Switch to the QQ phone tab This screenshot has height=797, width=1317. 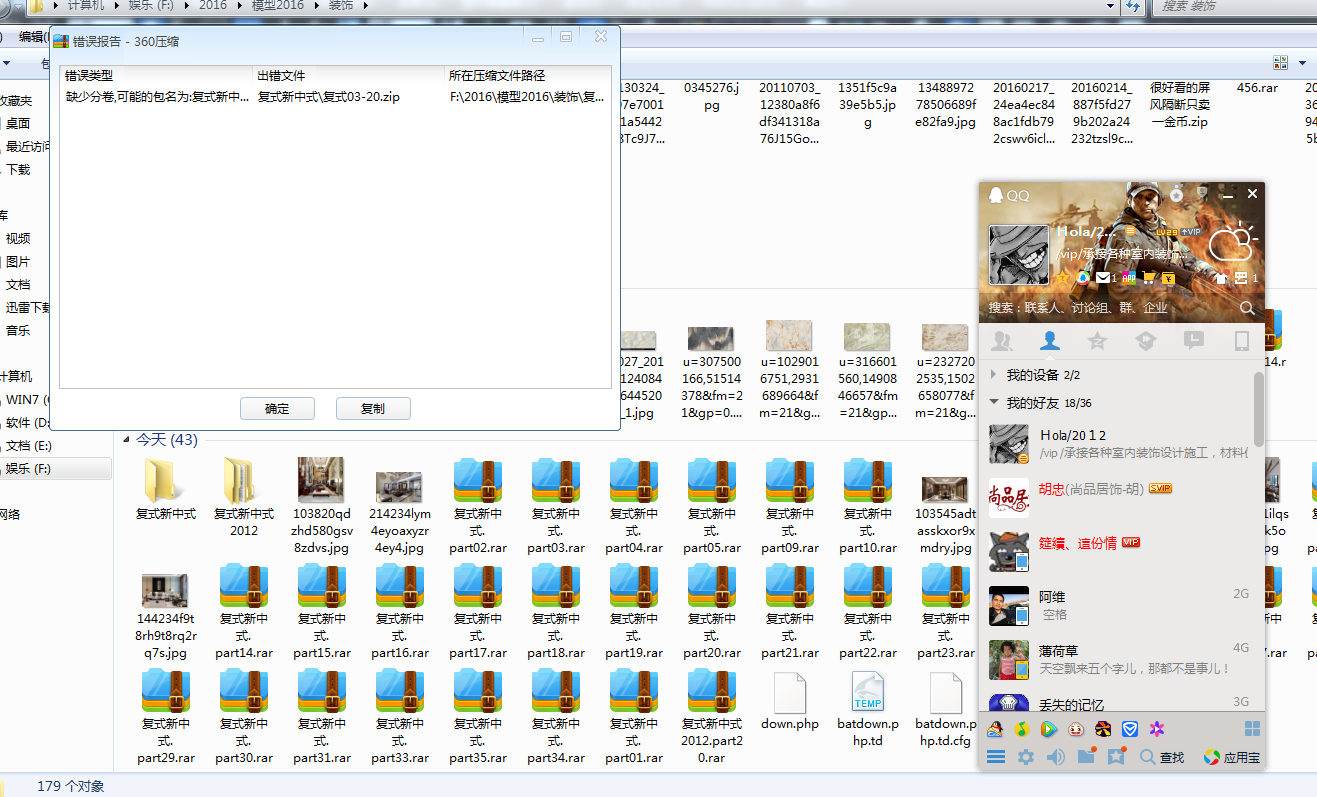tap(1242, 342)
